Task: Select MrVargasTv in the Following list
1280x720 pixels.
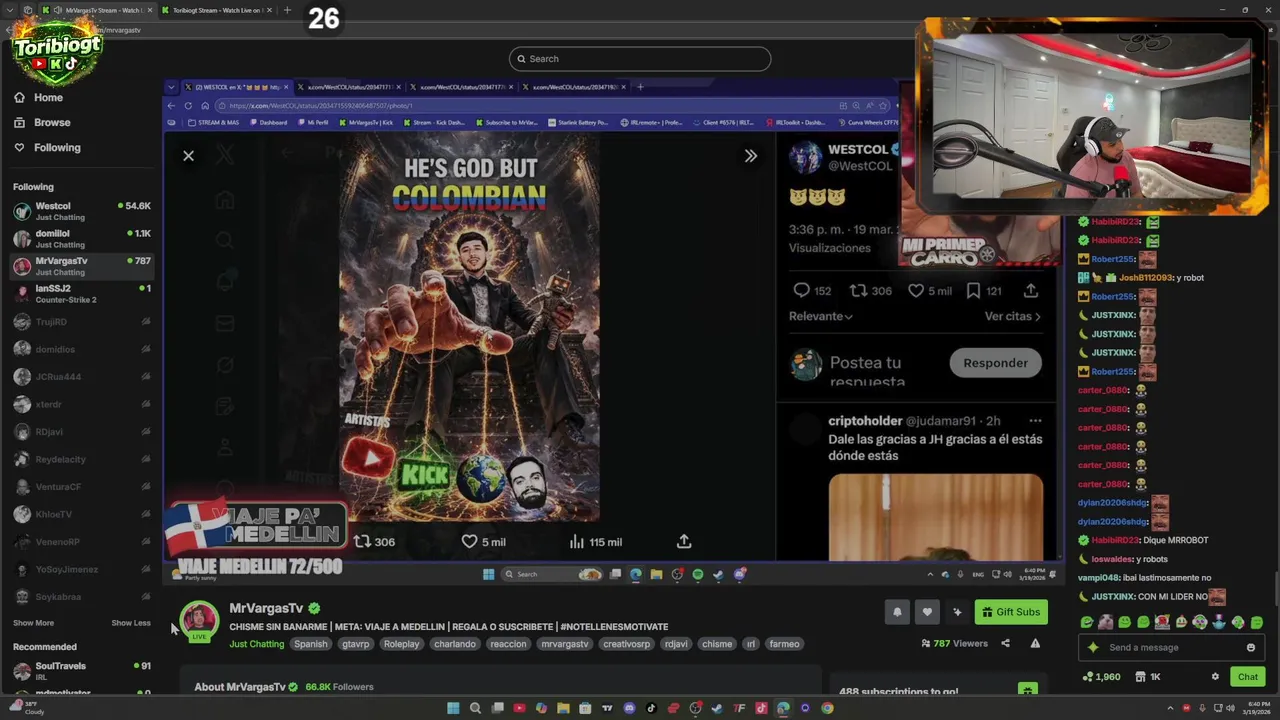Action: (x=82, y=266)
